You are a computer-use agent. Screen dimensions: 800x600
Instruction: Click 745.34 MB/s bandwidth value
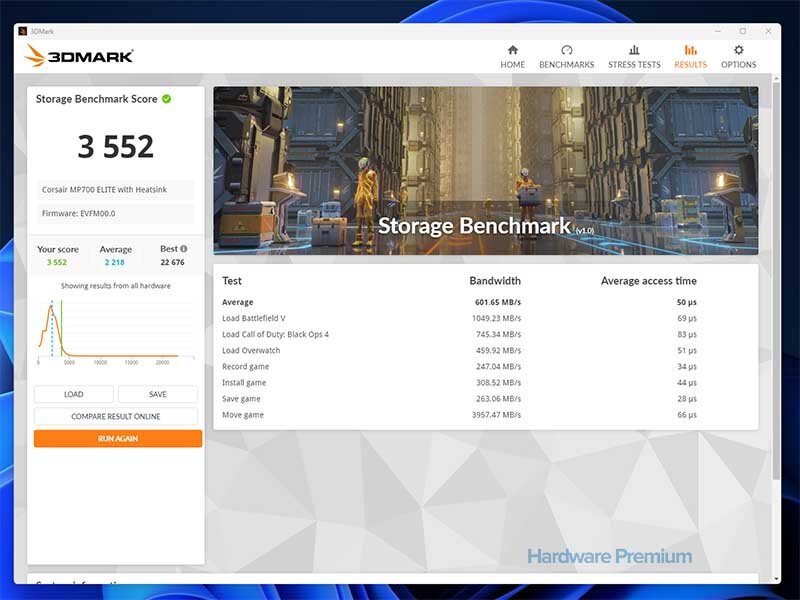[x=498, y=334]
